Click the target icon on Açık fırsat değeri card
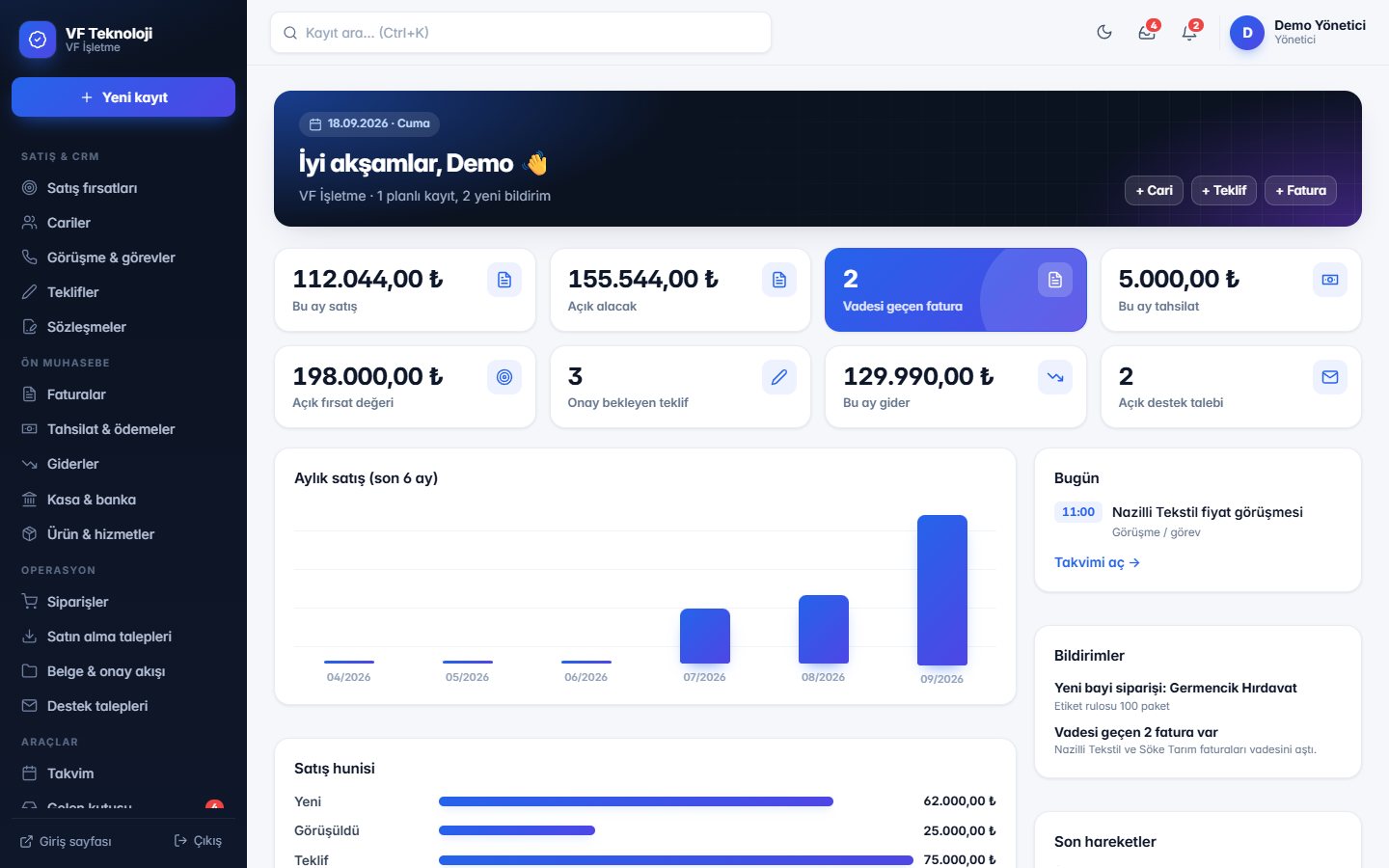1389x868 pixels. click(504, 377)
